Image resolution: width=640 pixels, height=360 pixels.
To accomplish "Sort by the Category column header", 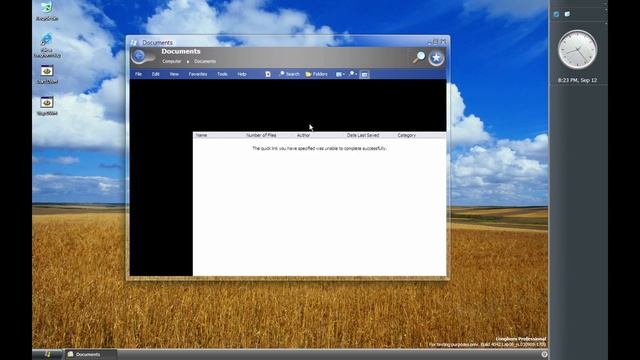I will [x=407, y=135].
